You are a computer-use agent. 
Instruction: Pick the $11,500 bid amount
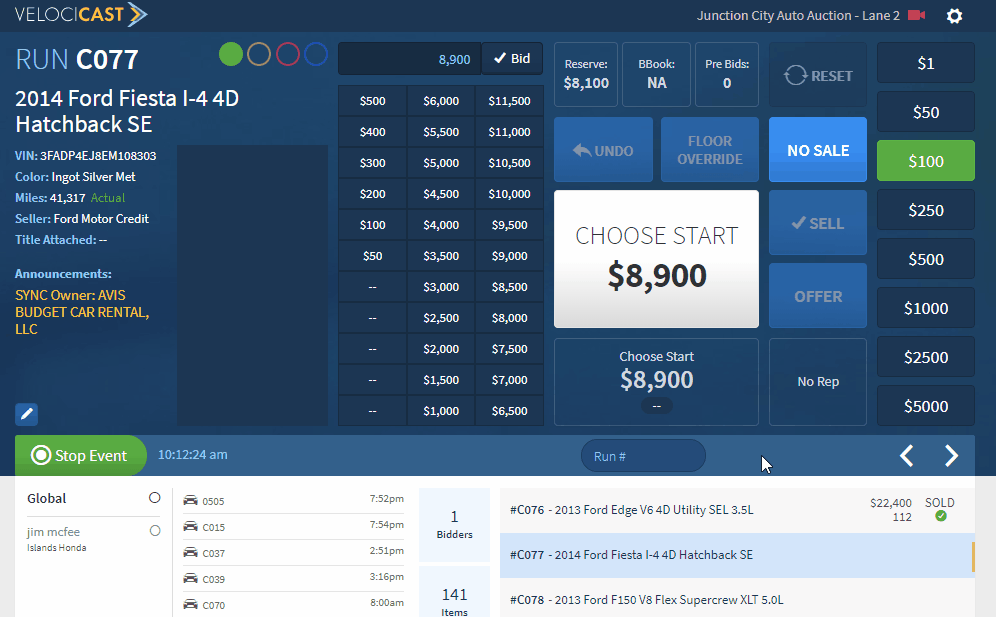509,100
